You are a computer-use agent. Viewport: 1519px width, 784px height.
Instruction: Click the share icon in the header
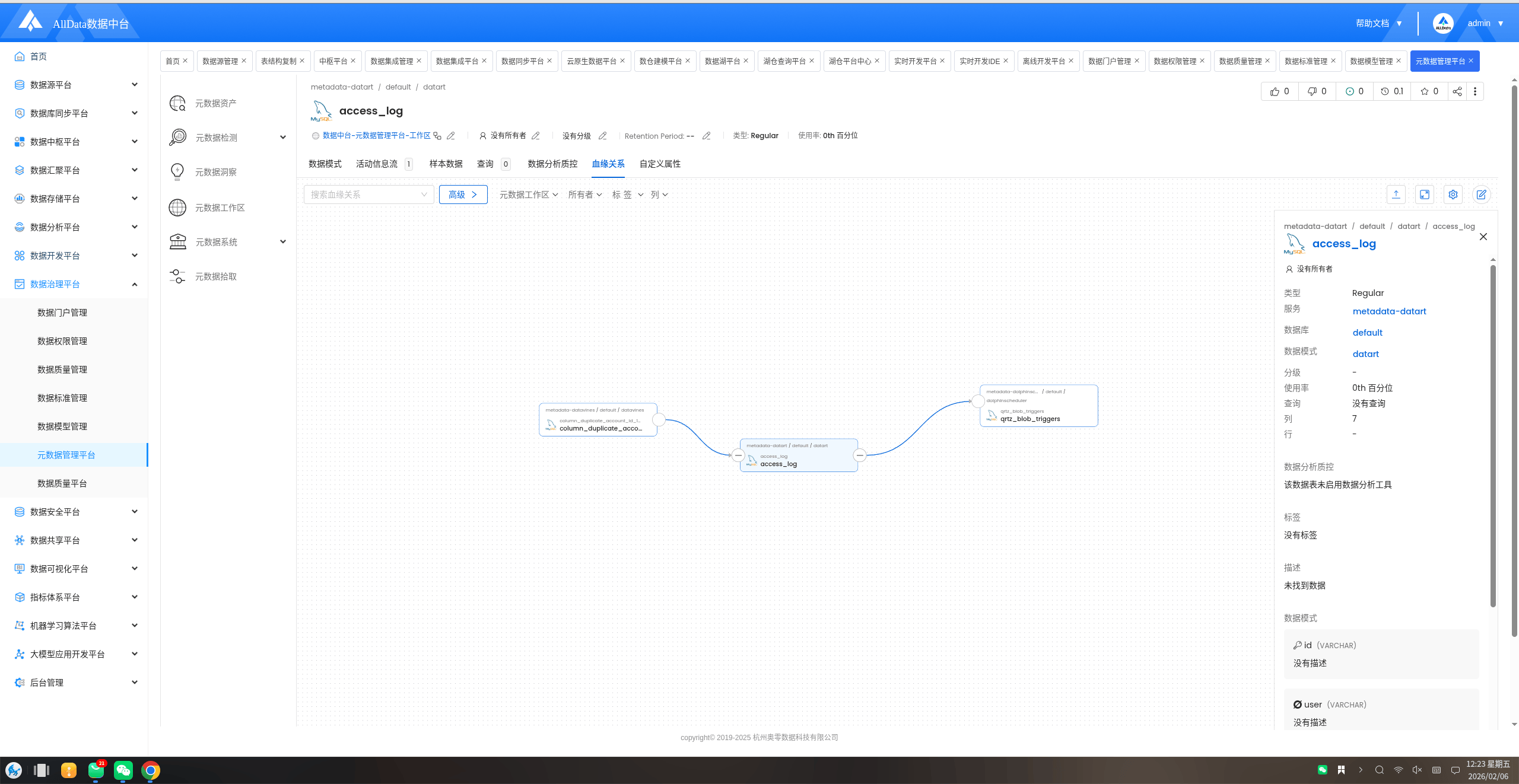coord(1457,91)
